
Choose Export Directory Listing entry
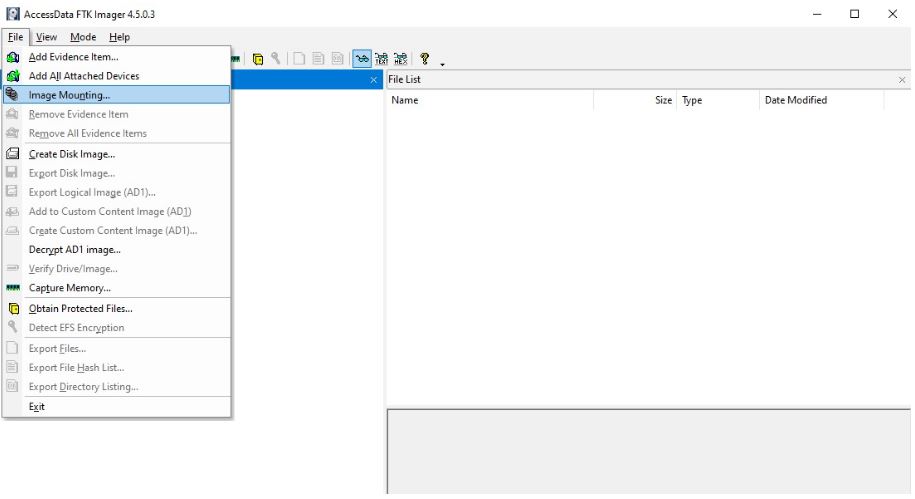point(116,387)
